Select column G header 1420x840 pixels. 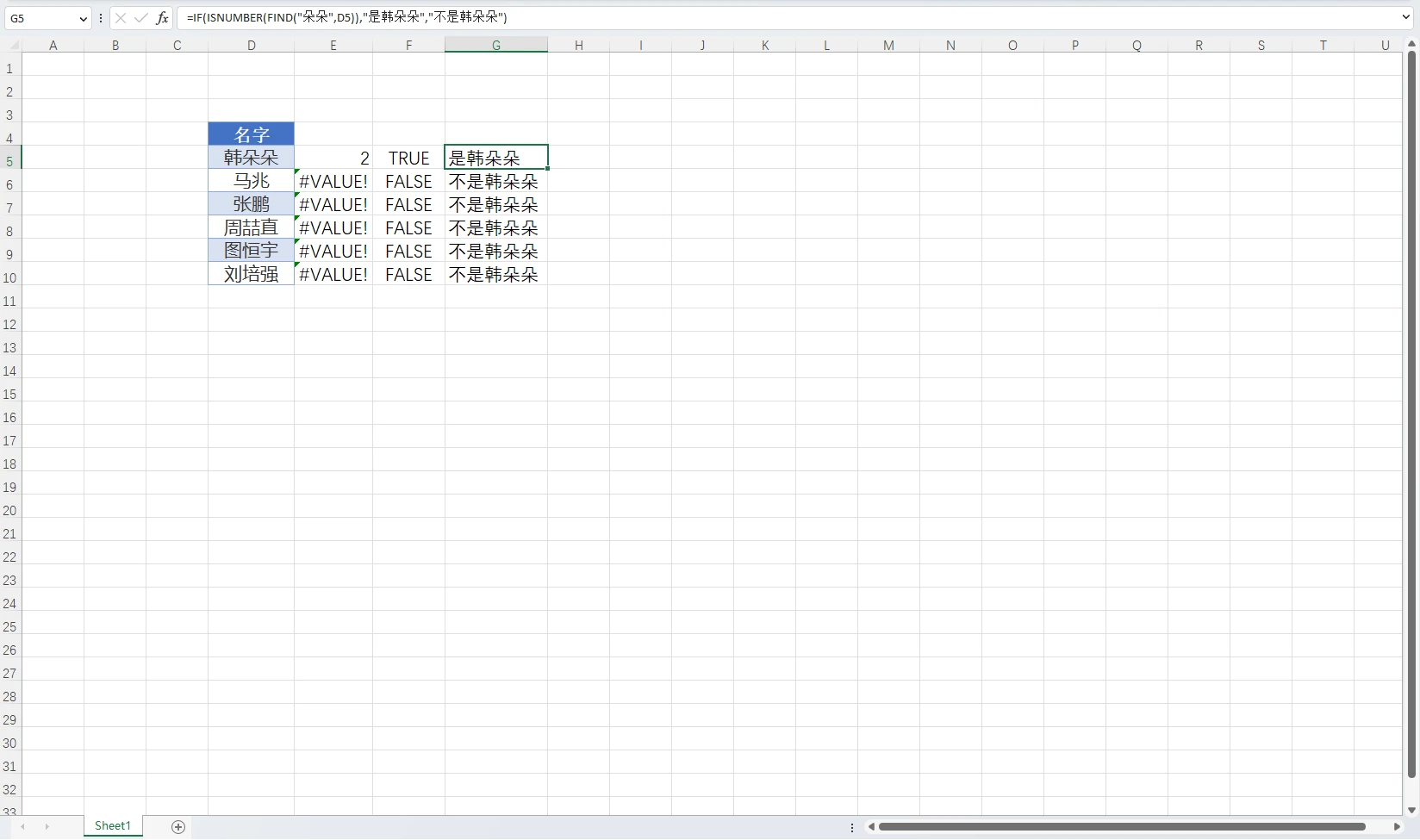(x=496, y=46)
